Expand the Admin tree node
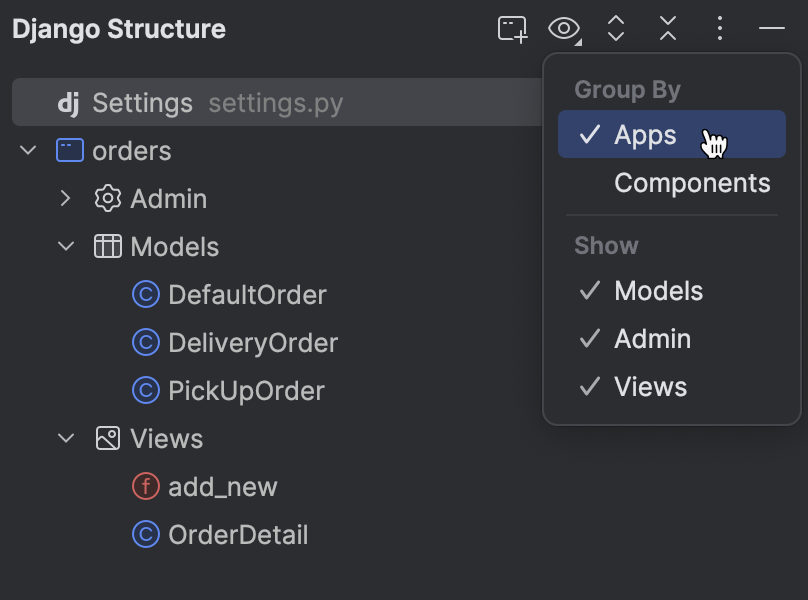 tap(66, 198)
